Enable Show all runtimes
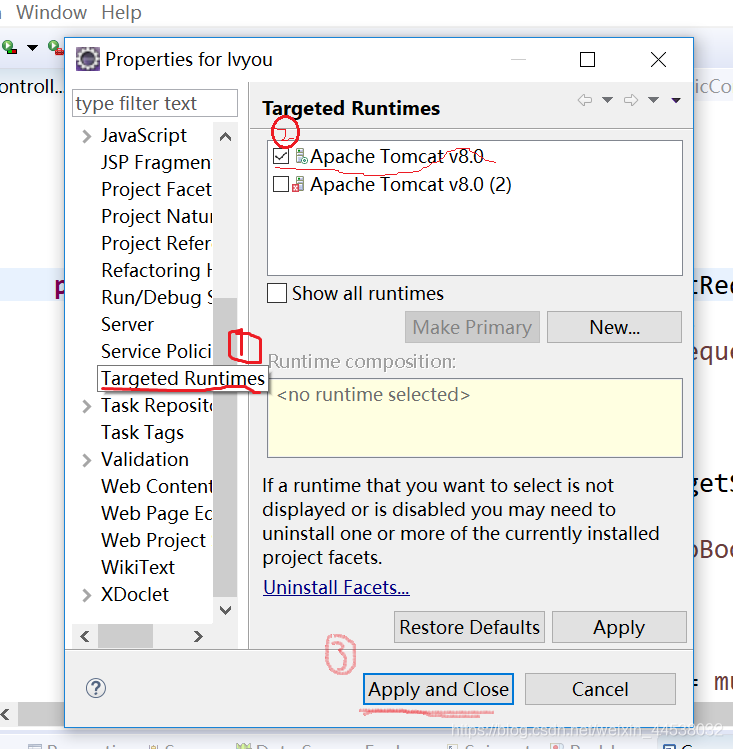This screenshot has height=749, width=733. (277, 293)
